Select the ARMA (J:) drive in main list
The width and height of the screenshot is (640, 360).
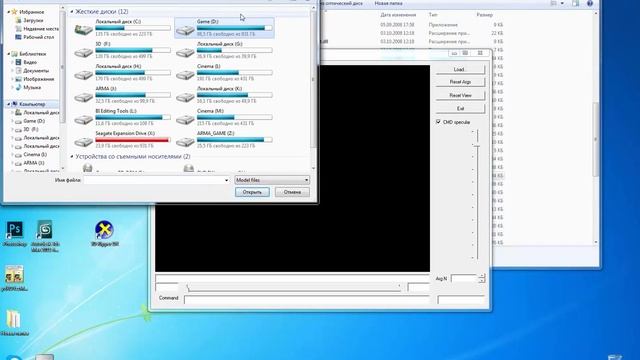pyautogui.click(x=122, y=95)
